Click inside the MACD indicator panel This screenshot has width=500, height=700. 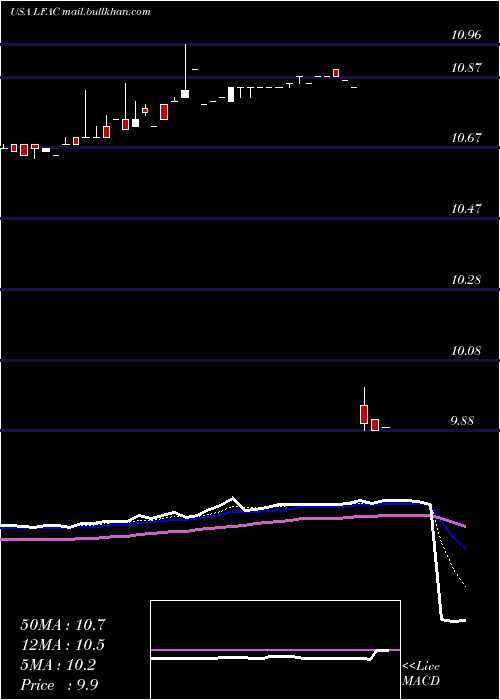click(275, 650)
